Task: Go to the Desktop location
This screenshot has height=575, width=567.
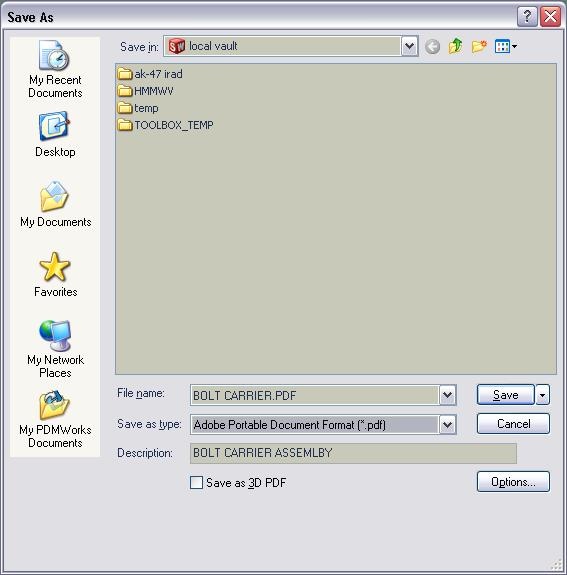Action: (55, 134)
